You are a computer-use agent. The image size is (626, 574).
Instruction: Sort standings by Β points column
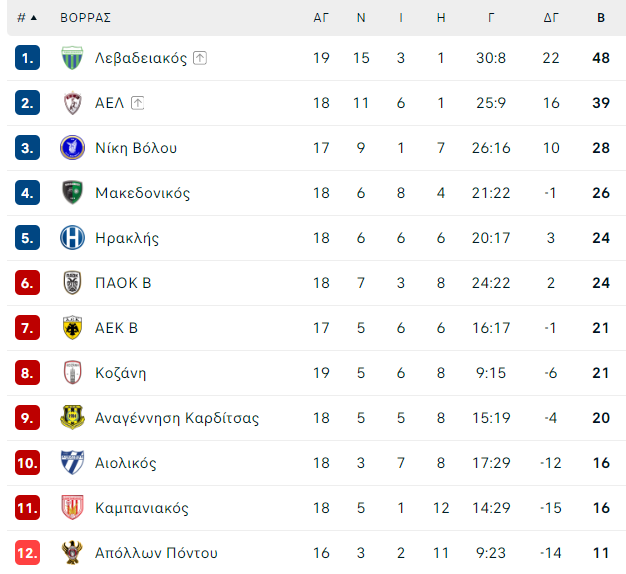pos(601,18)
